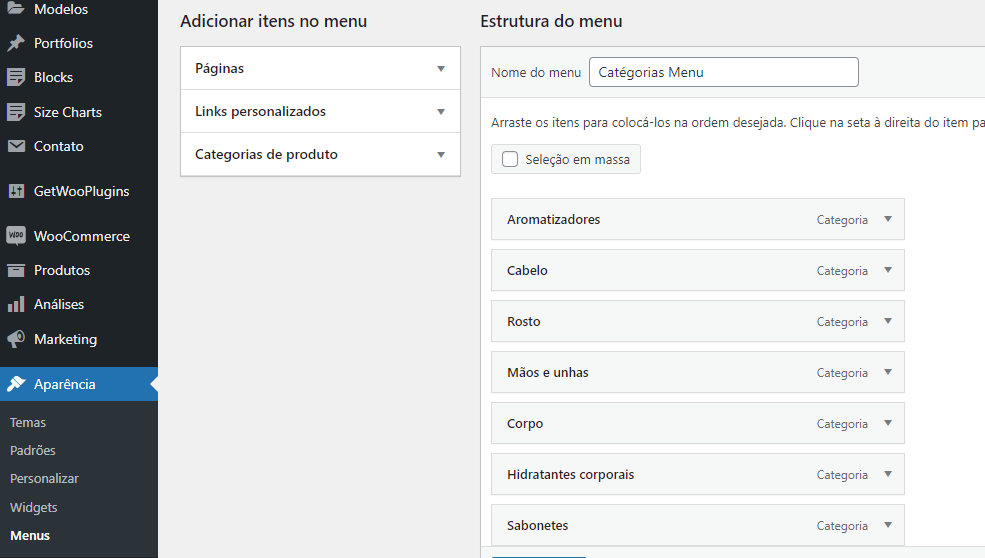The image size is (985, 558).
Task: Expand Categorias de produto panel
Action: point(441,155)
